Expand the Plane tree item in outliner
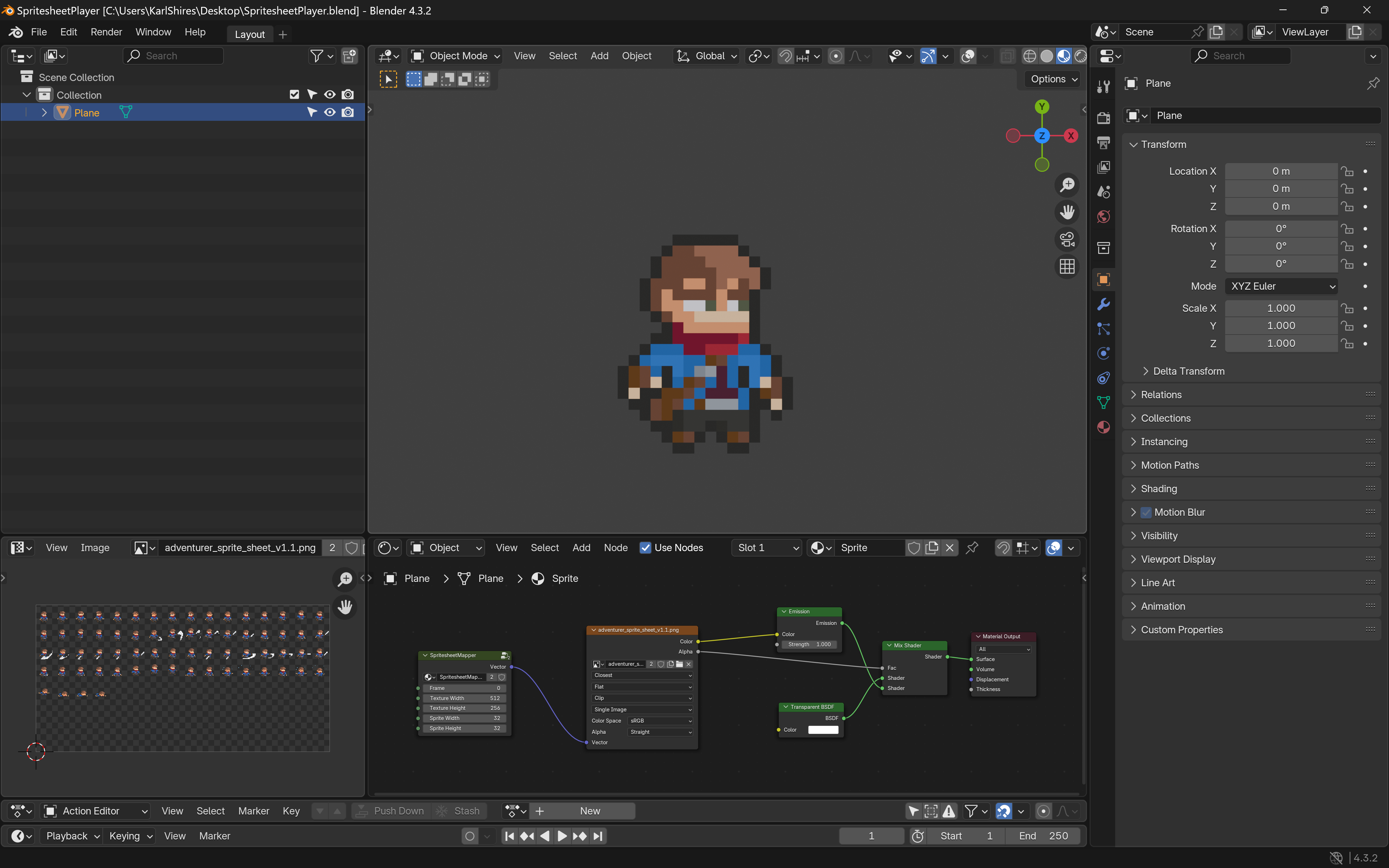1389x868 pixels. coord(44,112)
